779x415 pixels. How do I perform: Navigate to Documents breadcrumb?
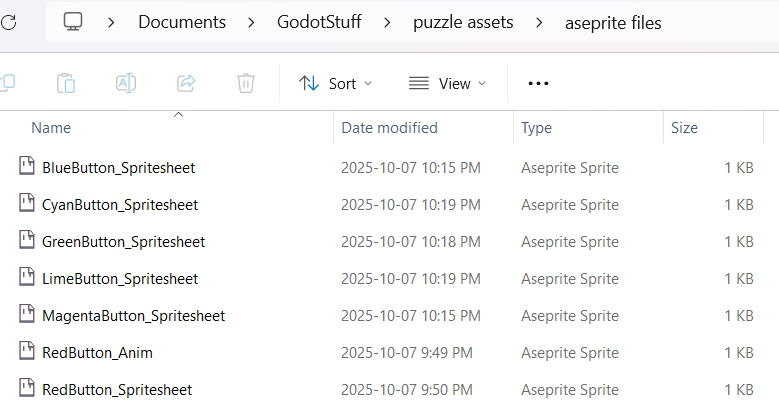click(182, 22)
